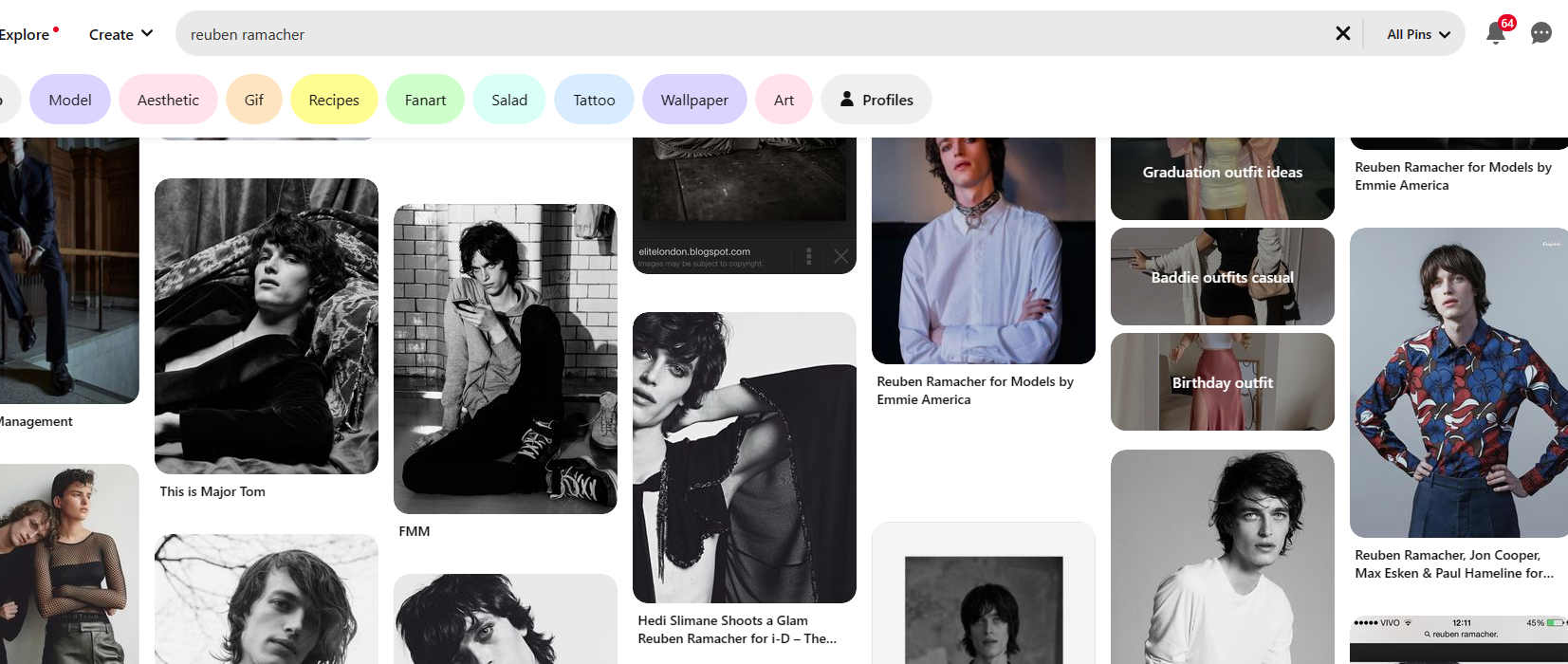Screen dimensions: 1568x664
Task: Open the white shirt pin by Emmie America
Action: tap(984, 250)
